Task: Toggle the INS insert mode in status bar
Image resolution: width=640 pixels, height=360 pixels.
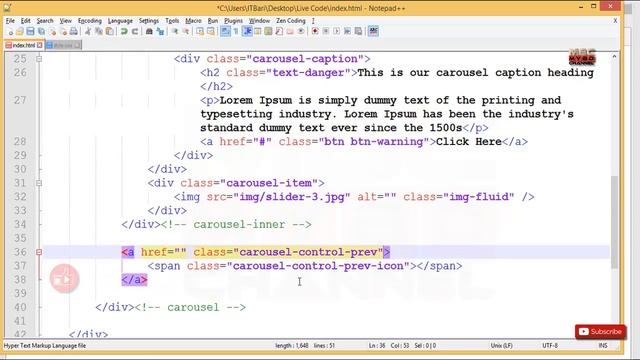Action: (603, 346)
